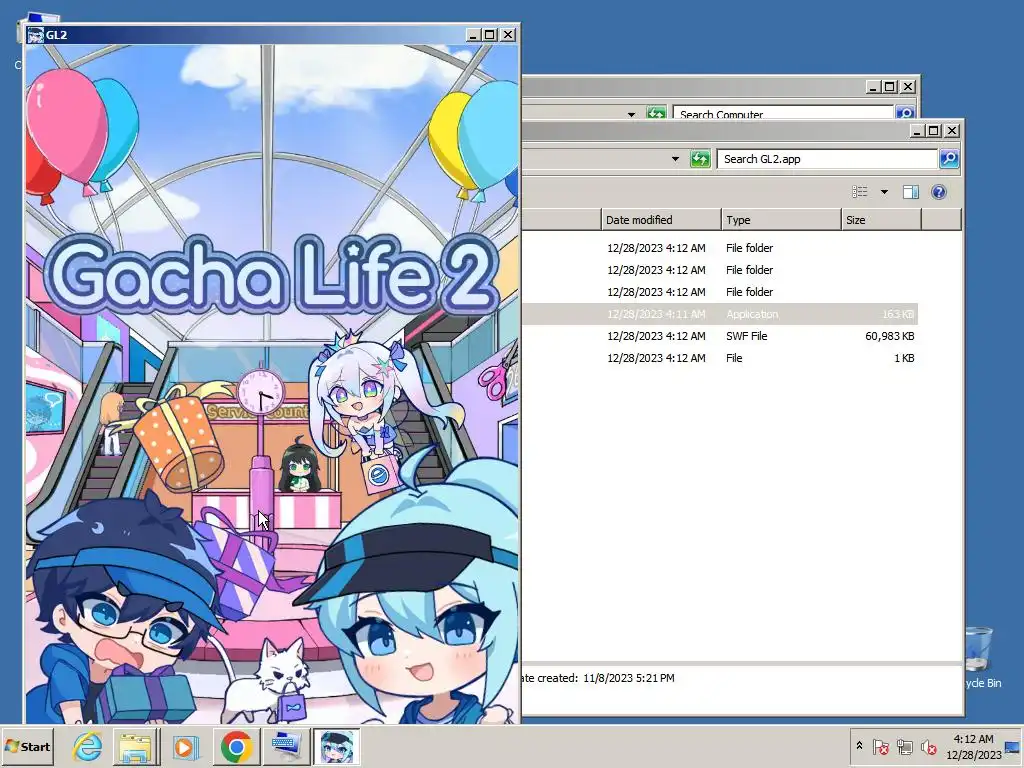1024x768 pixels.
Task: Close the GL2 game window
Action: [507, 35]
